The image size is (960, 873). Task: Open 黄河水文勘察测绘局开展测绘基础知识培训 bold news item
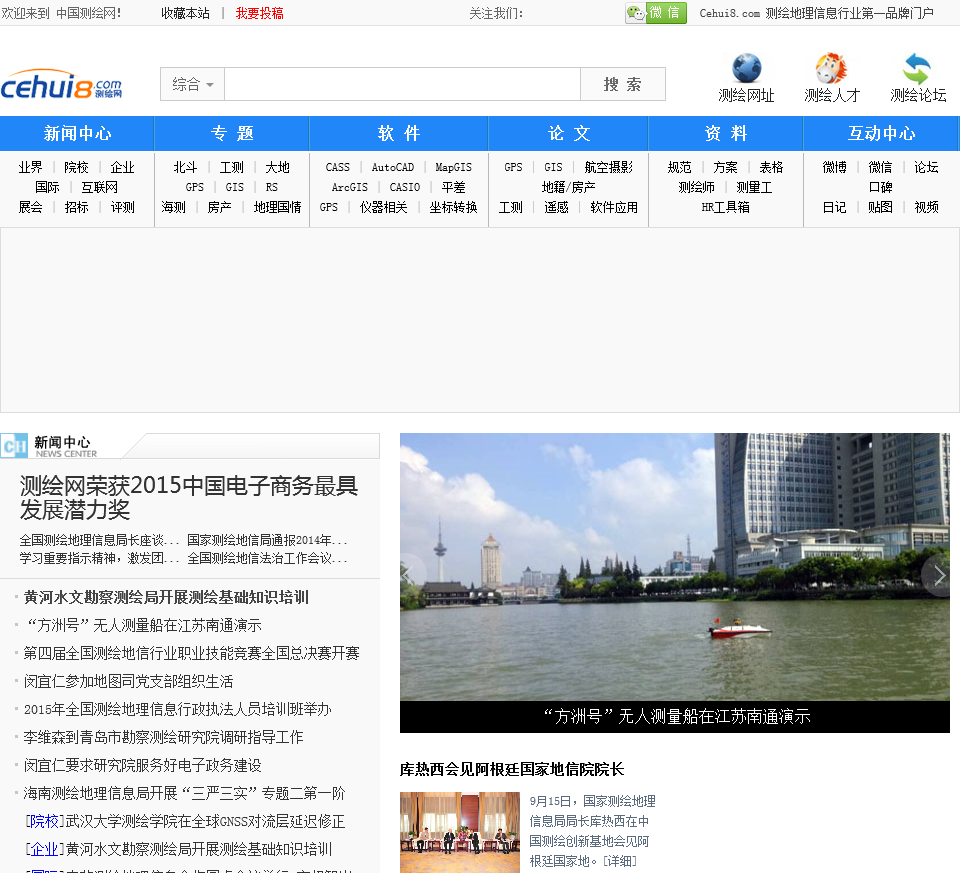(x=166, y=597)
